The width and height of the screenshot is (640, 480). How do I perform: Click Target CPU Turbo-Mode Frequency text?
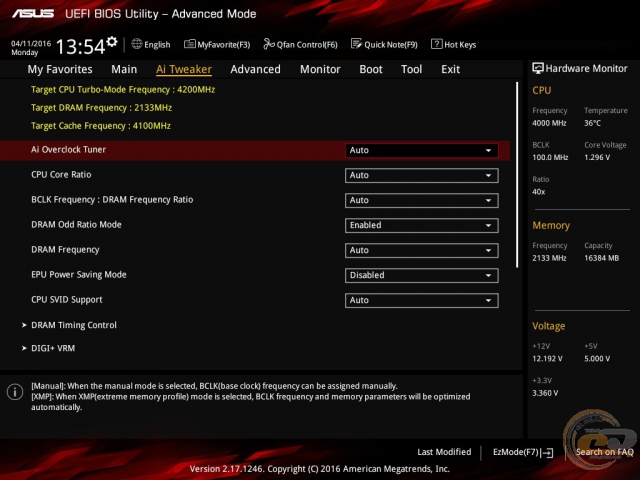(x=123, y=89)
